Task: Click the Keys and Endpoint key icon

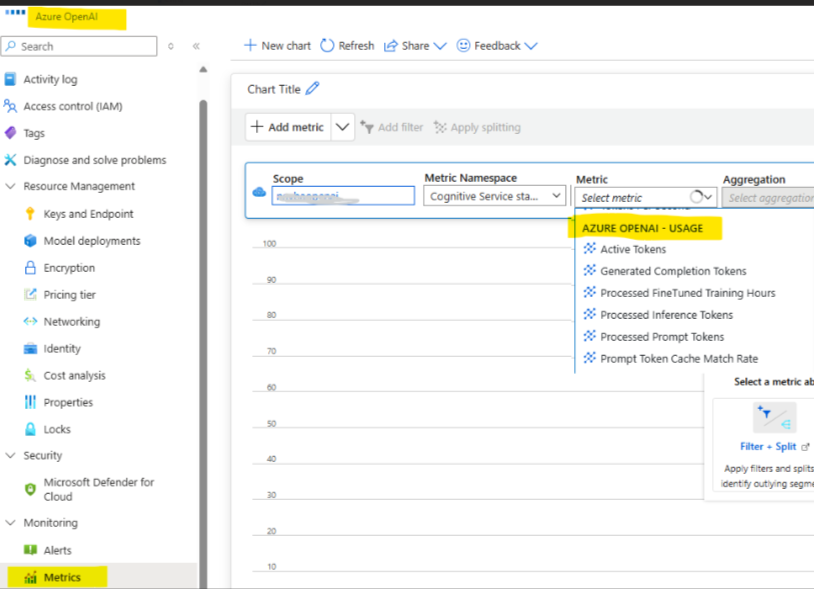Action: point(30,214)
